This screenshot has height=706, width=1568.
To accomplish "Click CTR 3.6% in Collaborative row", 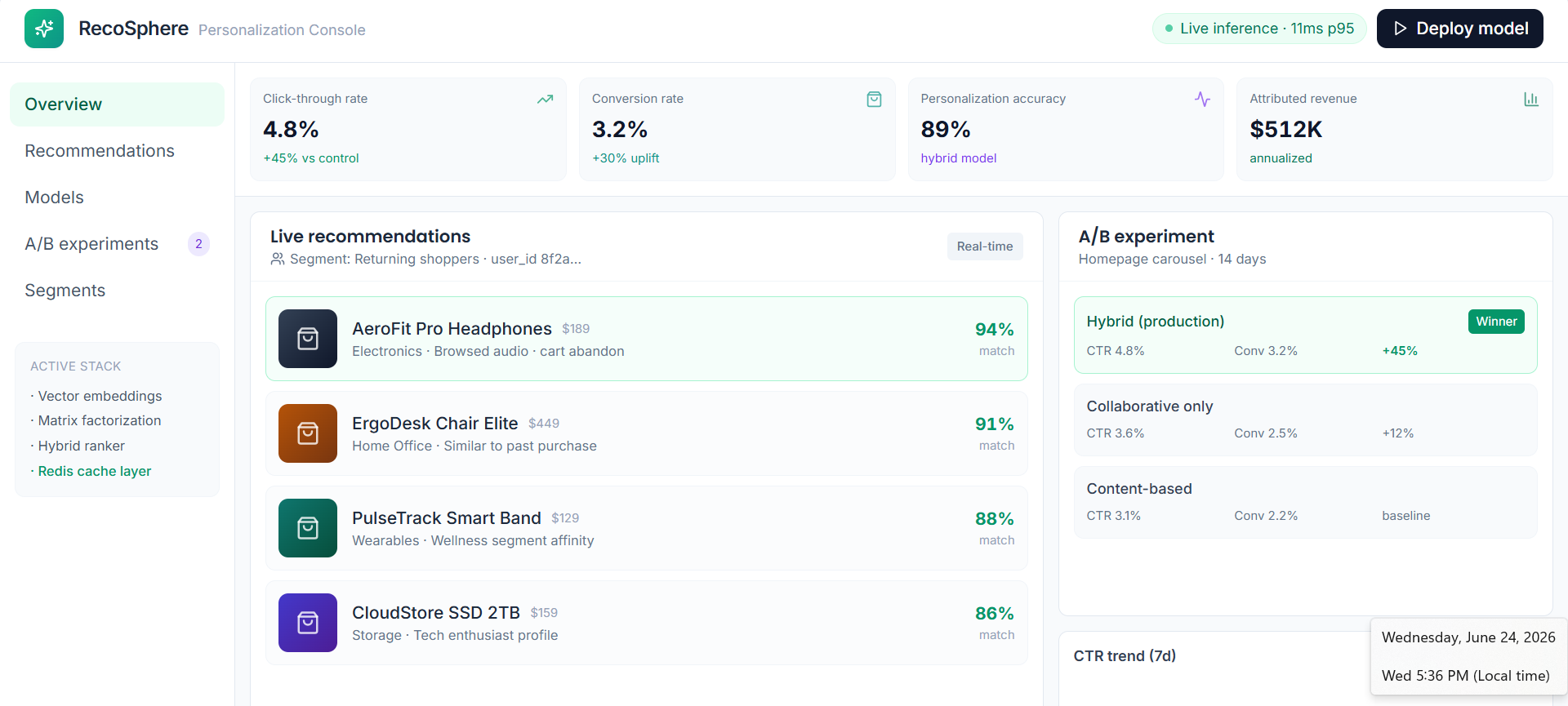I will tap(1115, 433).
